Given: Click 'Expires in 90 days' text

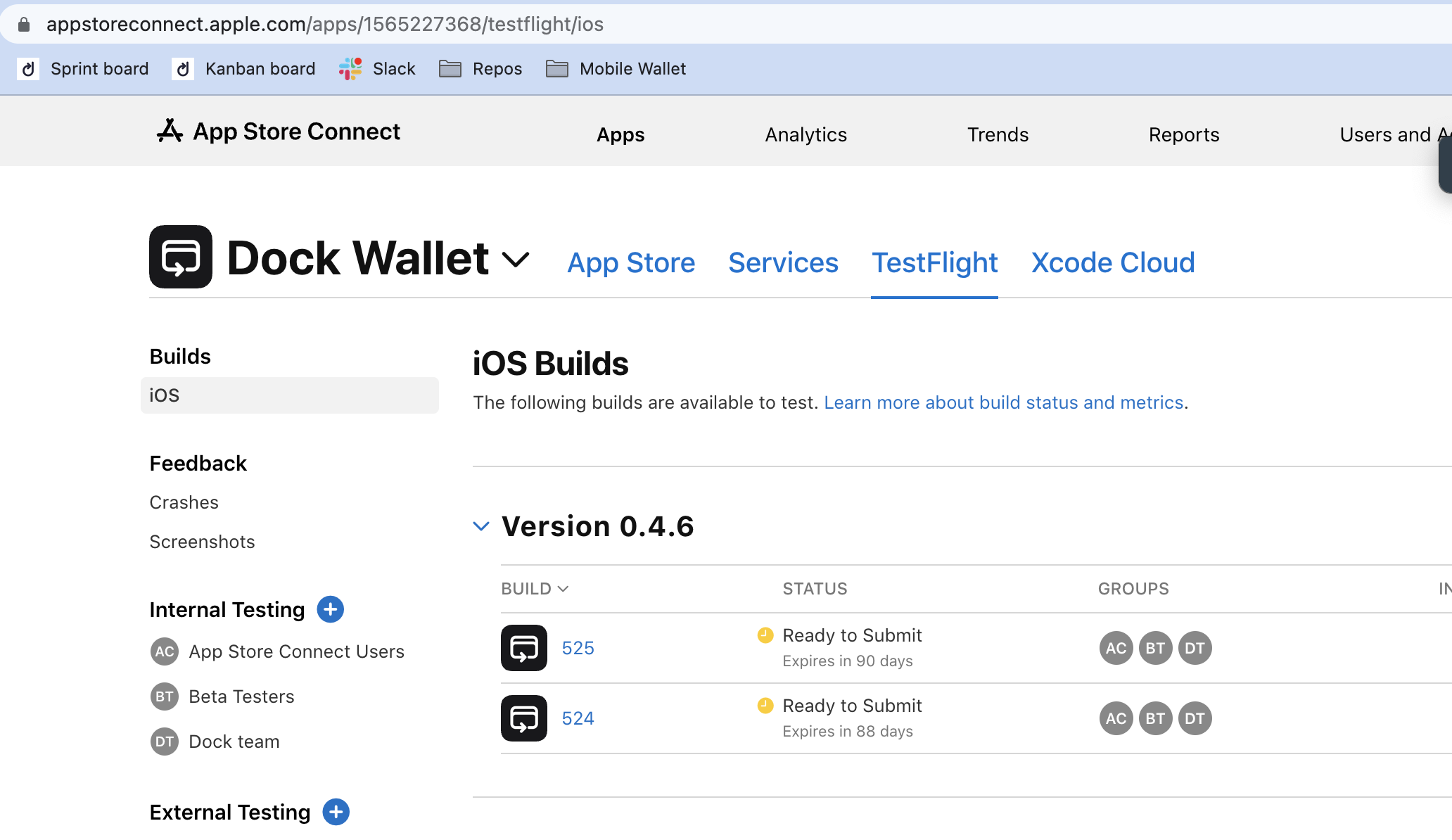Looking at the screenshot, I should [x=848, y=661].
